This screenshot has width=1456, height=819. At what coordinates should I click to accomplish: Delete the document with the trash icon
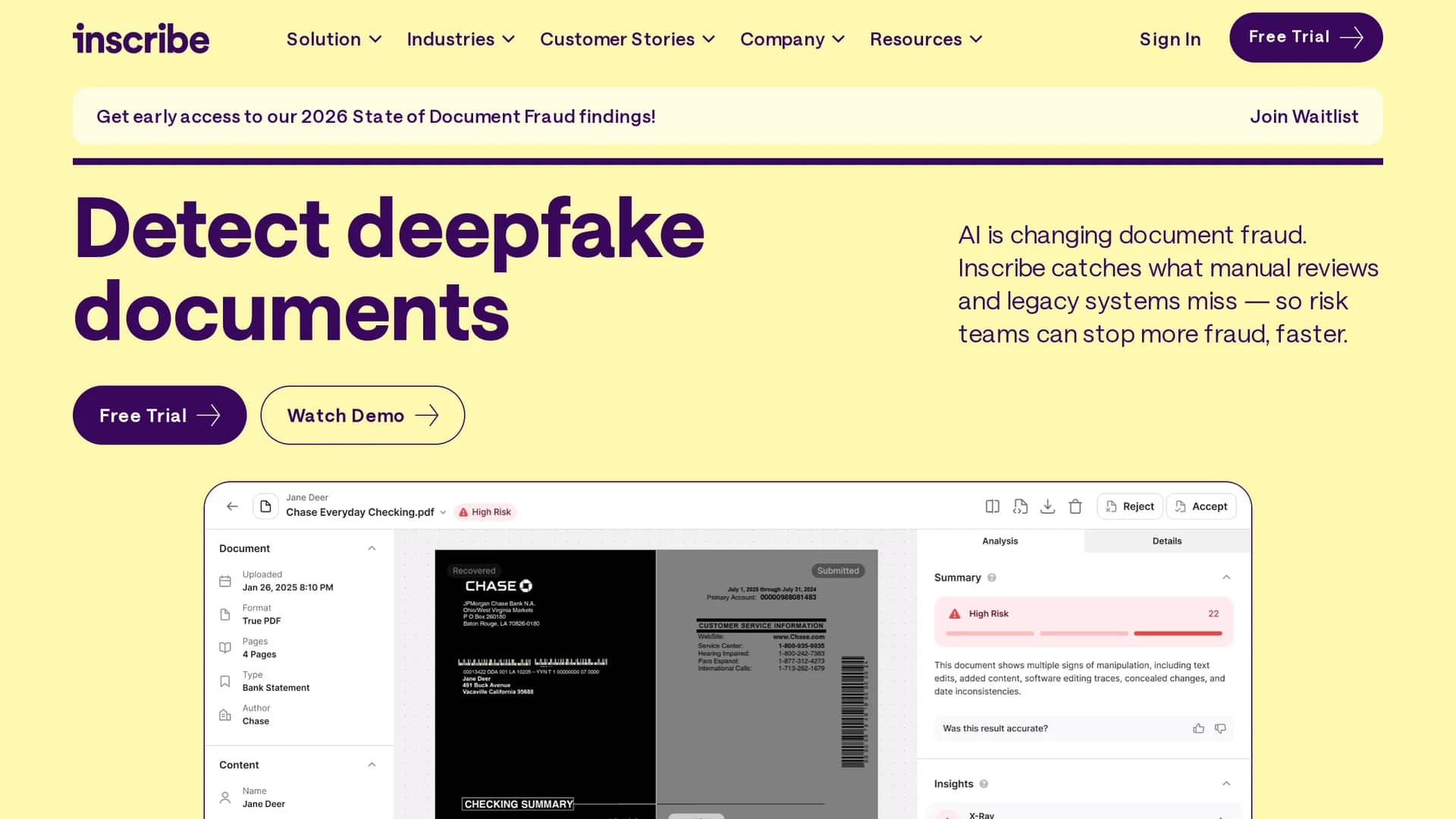pyautogui.click(x=1075, y=507)
